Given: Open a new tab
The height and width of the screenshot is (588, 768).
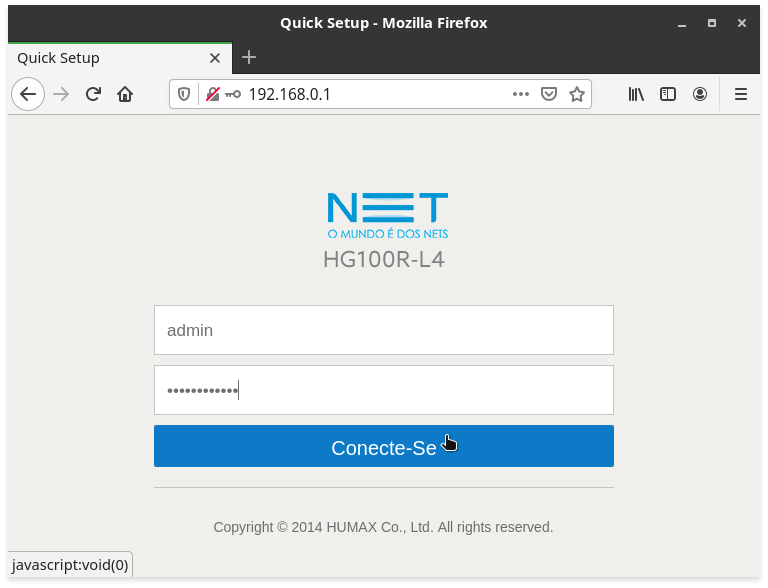Looking at the screenshot, I should click(x=249, y=57).
